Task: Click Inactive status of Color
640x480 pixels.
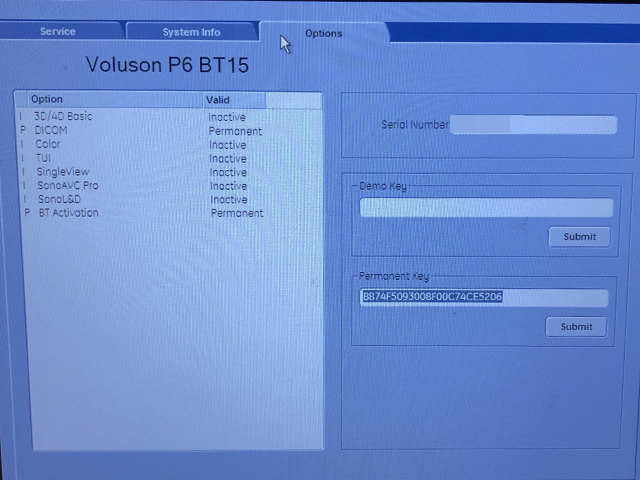Action: tap(227, 145)
